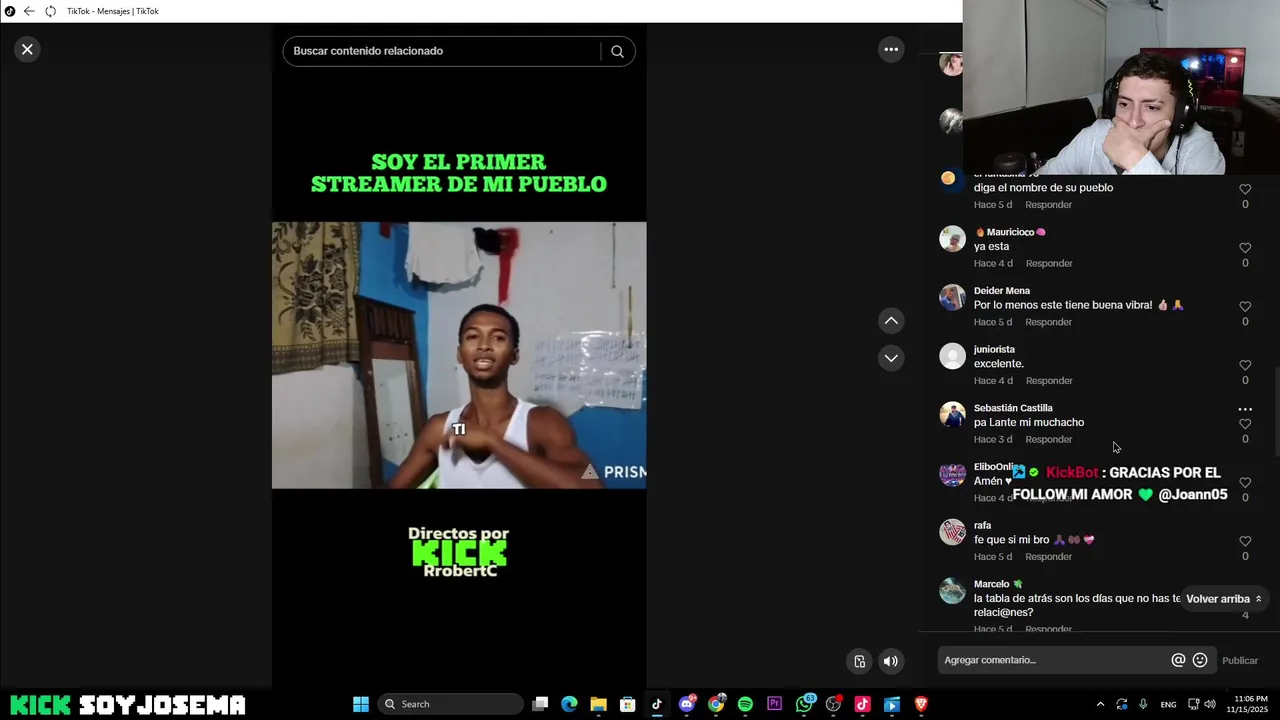
Task: Insert a mention with the @ icon
Action: [x=1178, y=660]
